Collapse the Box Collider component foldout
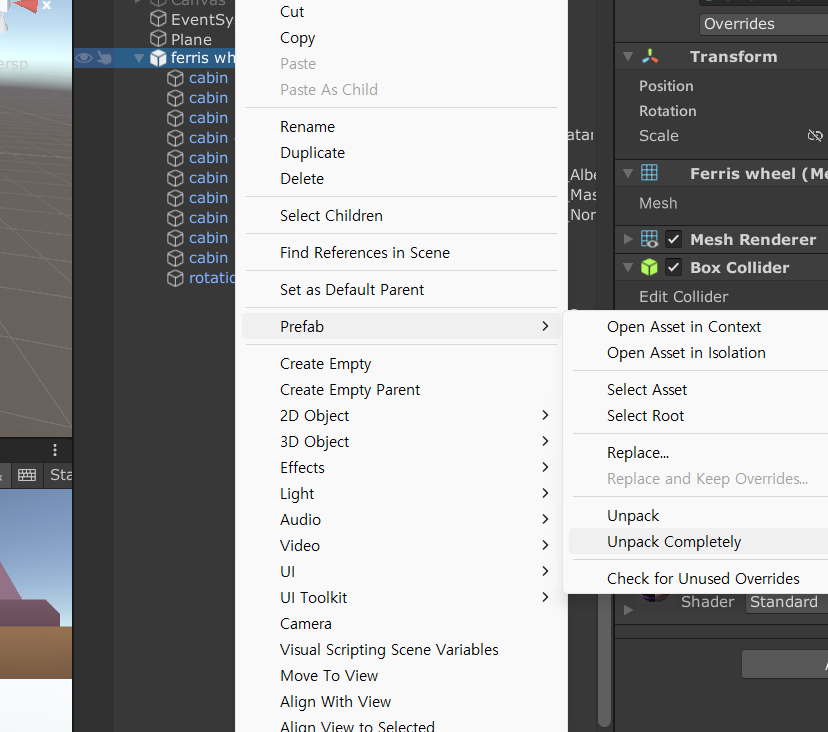This screenshot has width=828, height=732. click(628, 267)
